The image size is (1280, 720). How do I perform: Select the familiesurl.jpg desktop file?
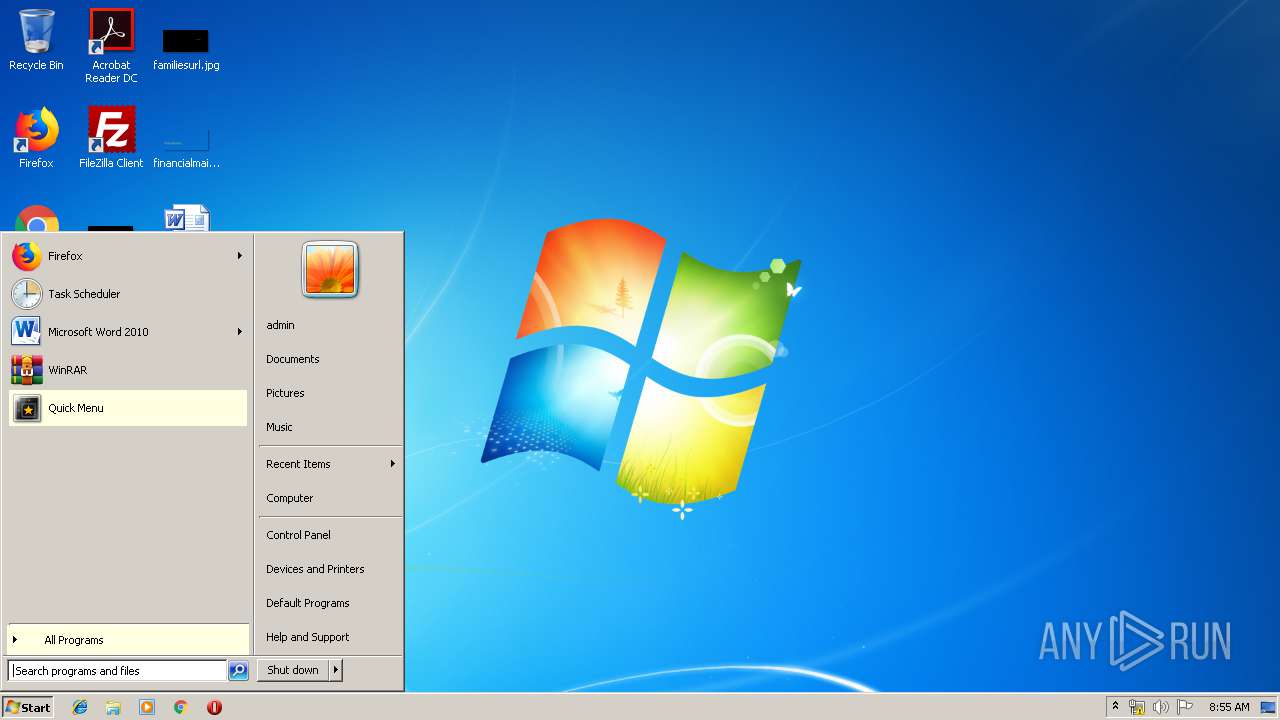(186, 47)
